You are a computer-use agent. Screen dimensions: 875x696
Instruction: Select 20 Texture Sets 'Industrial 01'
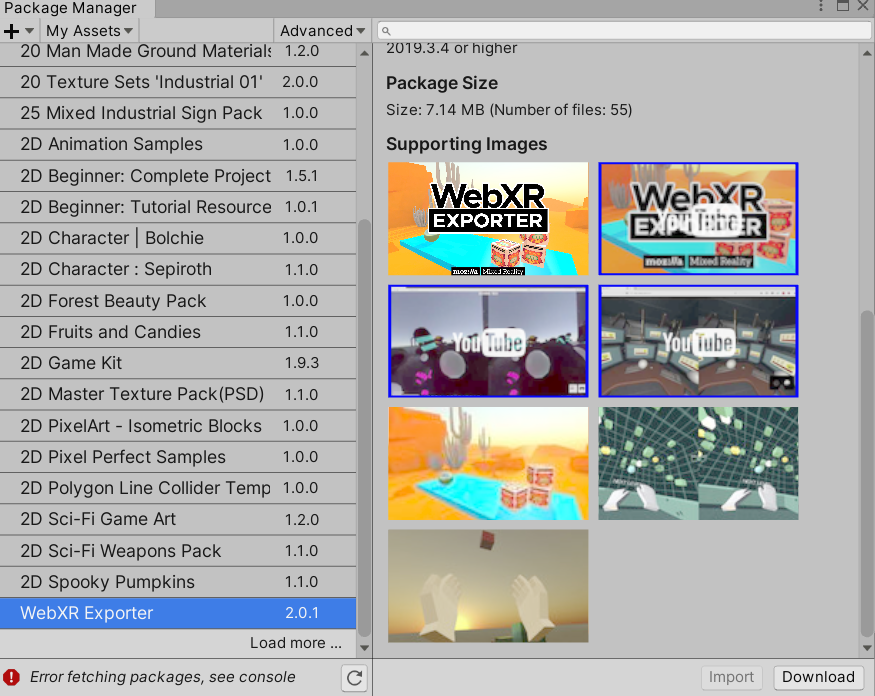(178, 81)
